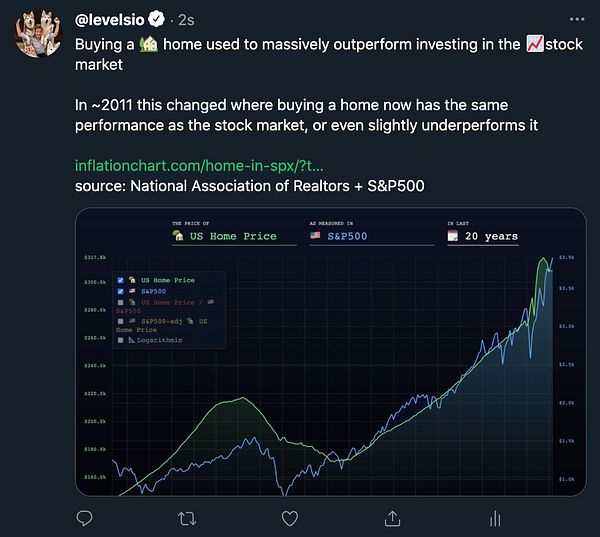Image resolution: width=600 pixels, height=537 pixels.
Task: Open the huskies profile avatar
Action: tap(39, 33)
